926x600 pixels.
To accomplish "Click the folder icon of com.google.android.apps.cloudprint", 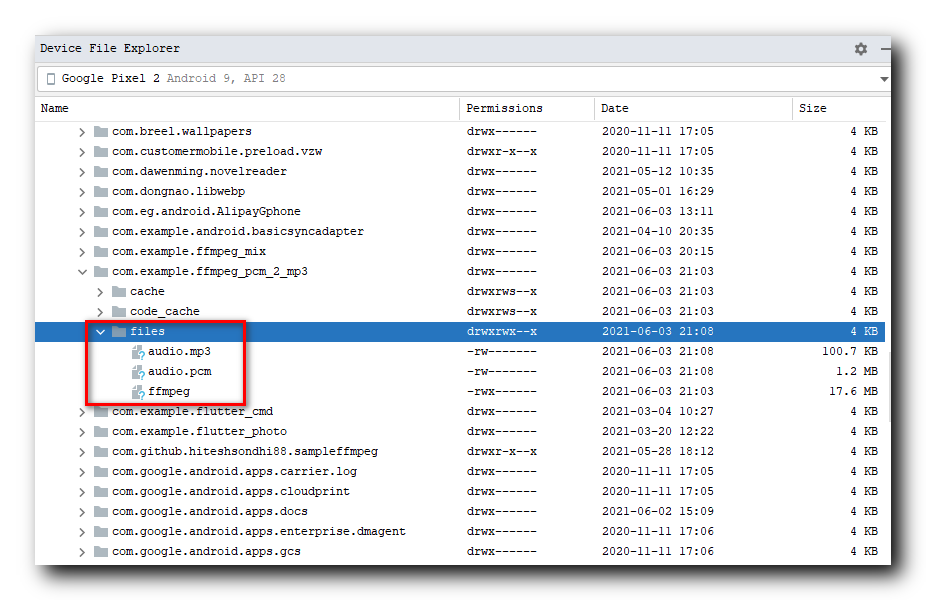I will click(101, 492).
